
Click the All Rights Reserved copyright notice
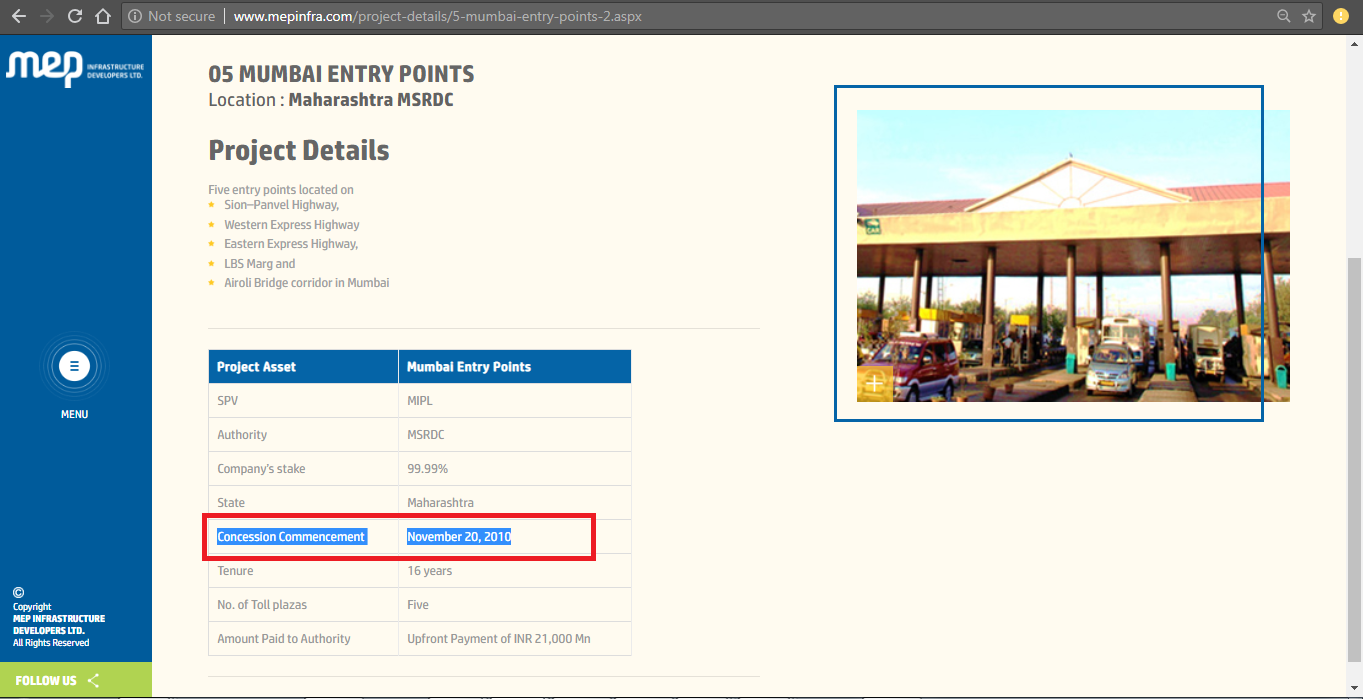coord(51,643)
